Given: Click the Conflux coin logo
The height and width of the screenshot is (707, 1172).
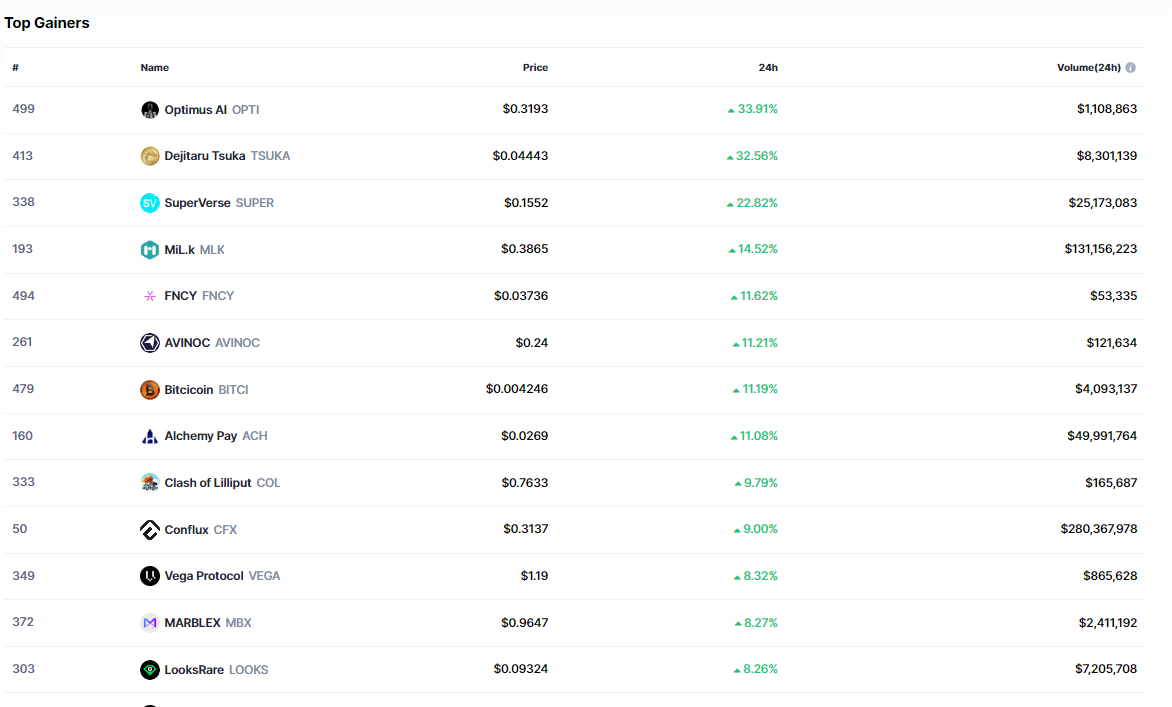Looking at the screenshot, I should pyautogui.click(x=150, y=530).
